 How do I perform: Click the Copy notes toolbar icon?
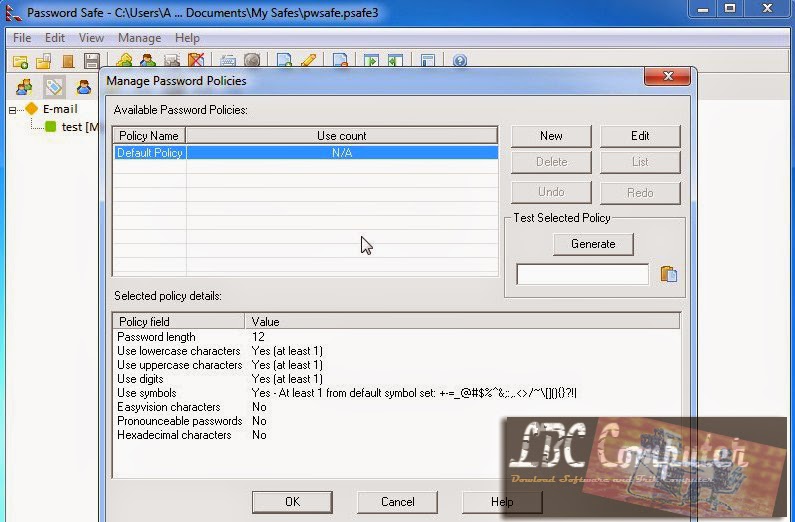pyautogui.click(x=172, y=61)
